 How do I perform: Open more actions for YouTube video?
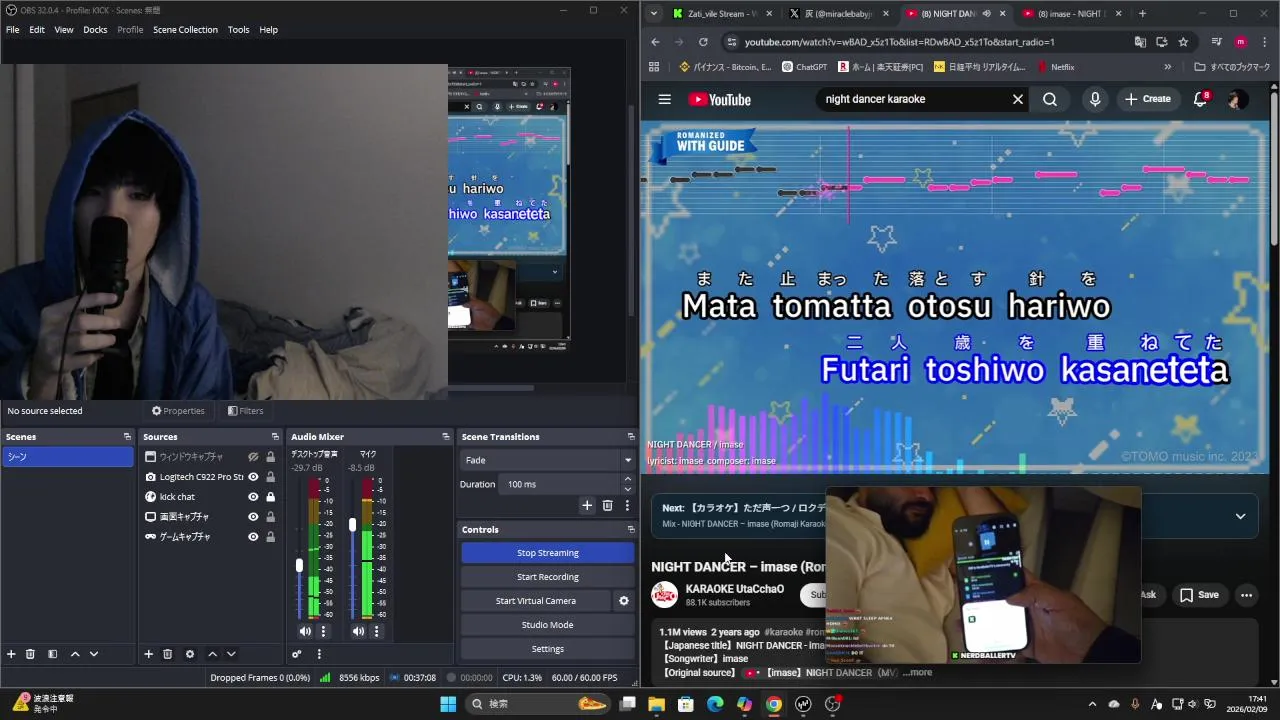coord(1246,595)
